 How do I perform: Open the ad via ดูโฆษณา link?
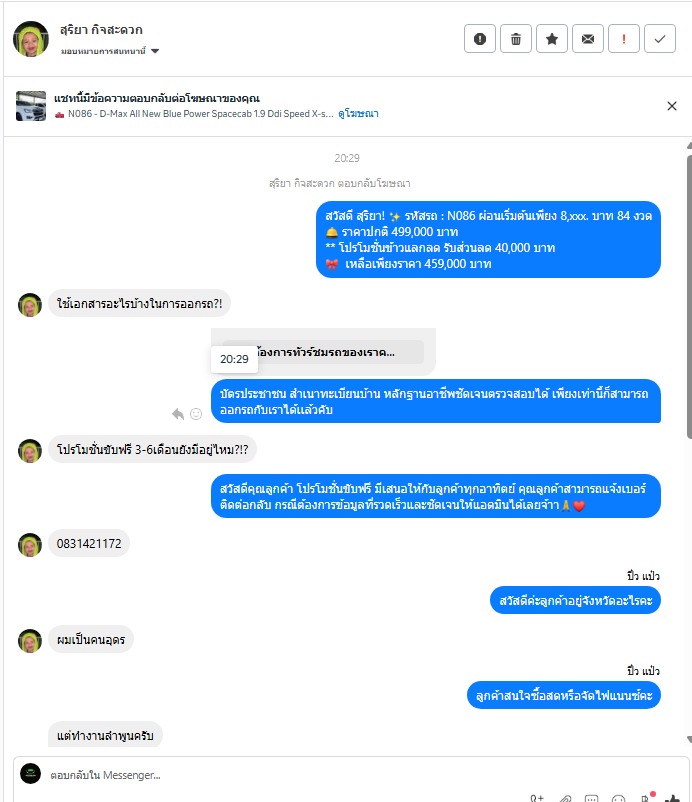[357, 114]
